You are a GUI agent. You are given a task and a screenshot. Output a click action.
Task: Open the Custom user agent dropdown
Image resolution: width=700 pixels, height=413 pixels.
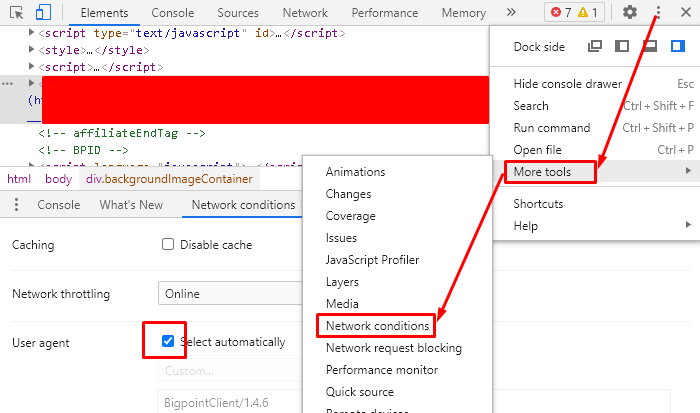230,370
